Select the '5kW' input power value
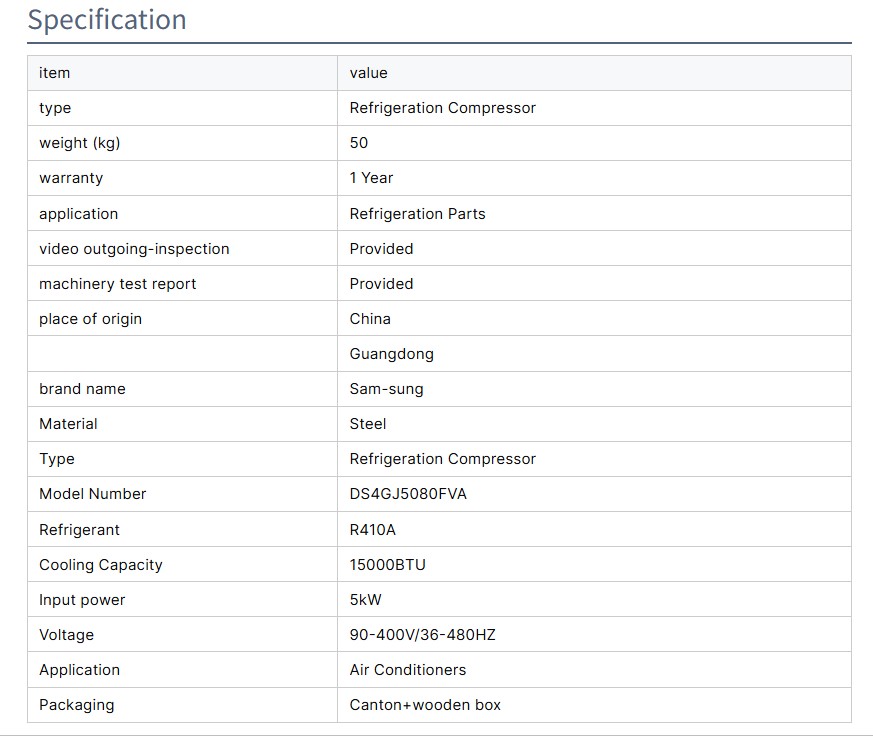This screenshot has width=873, height=736. pos(365,600)
